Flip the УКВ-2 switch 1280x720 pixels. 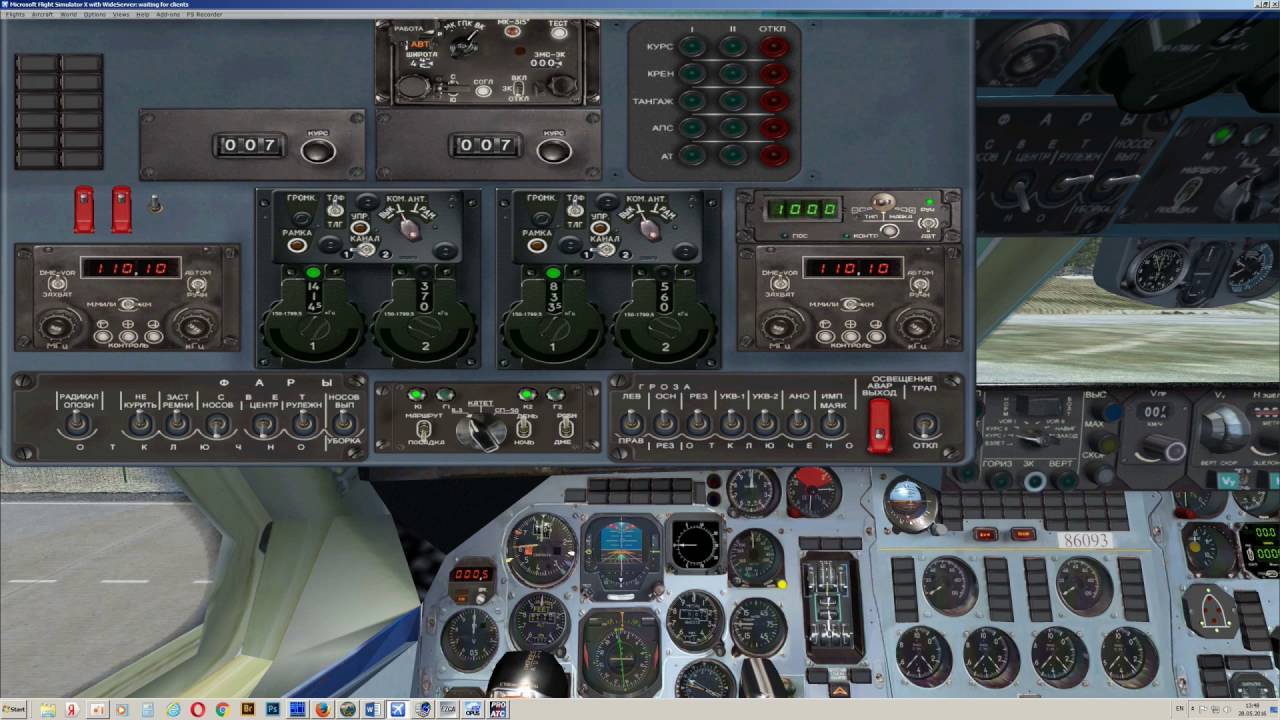pos(765,424)
